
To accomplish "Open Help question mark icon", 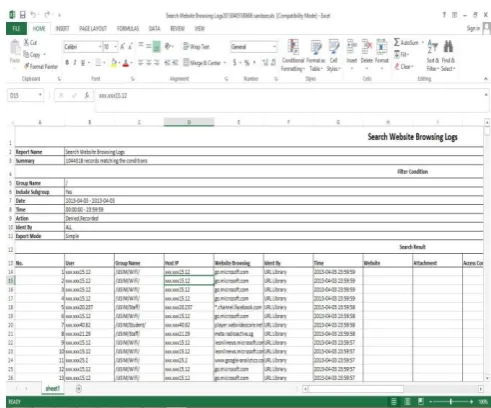I will [444, 15].
